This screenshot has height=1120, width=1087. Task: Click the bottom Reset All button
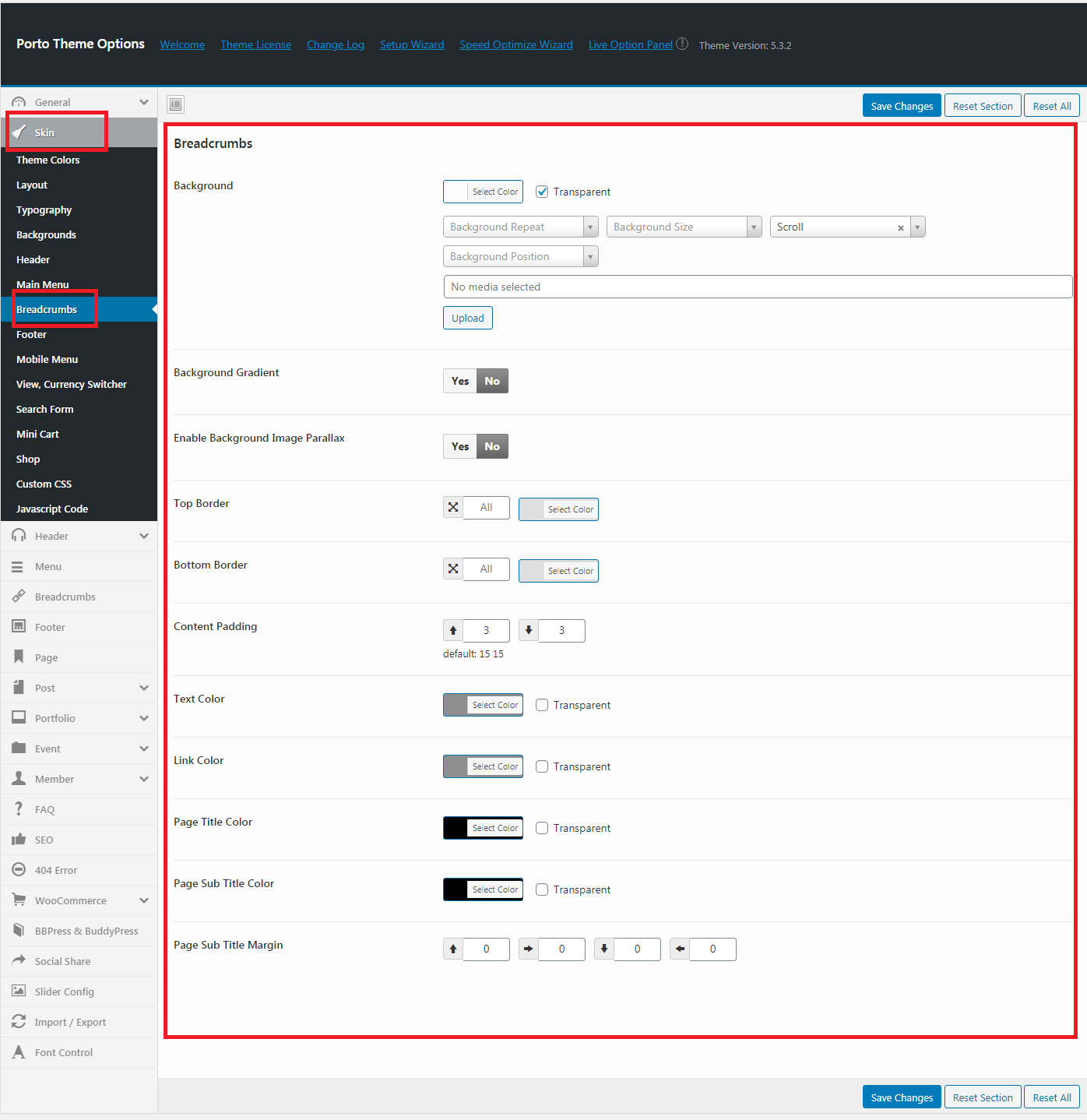click(1052, 1097)
